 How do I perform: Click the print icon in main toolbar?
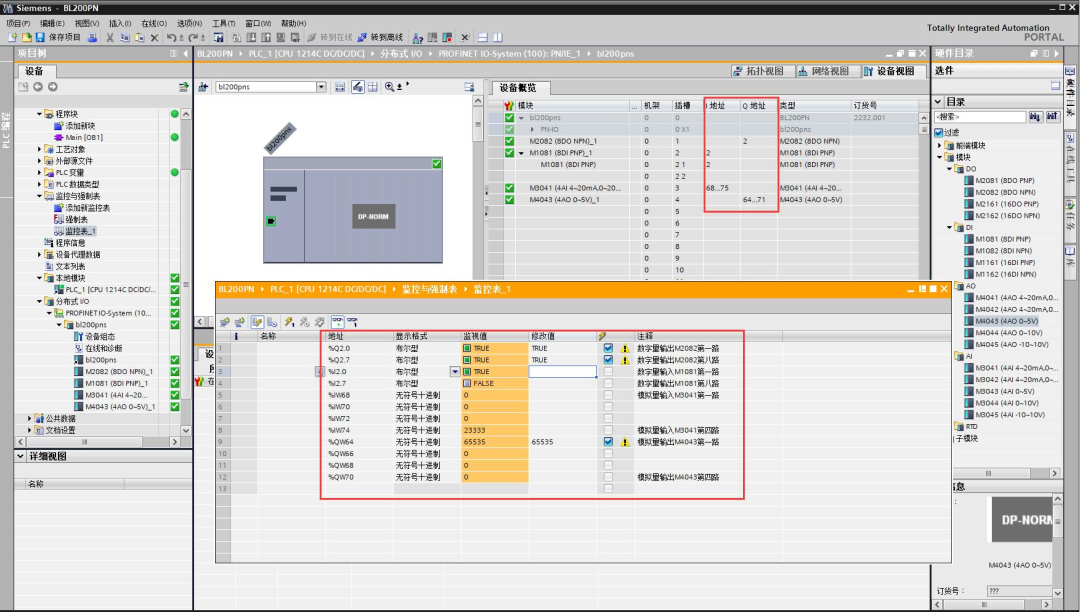pyautogui.click(x=92, y=37)
